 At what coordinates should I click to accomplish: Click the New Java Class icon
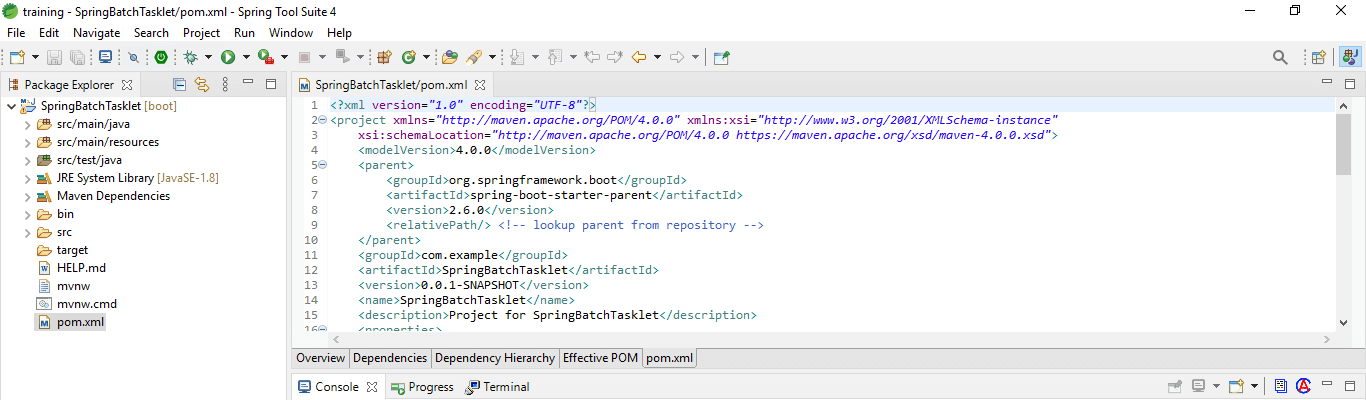pyautogui.click(x=409, y=58)
